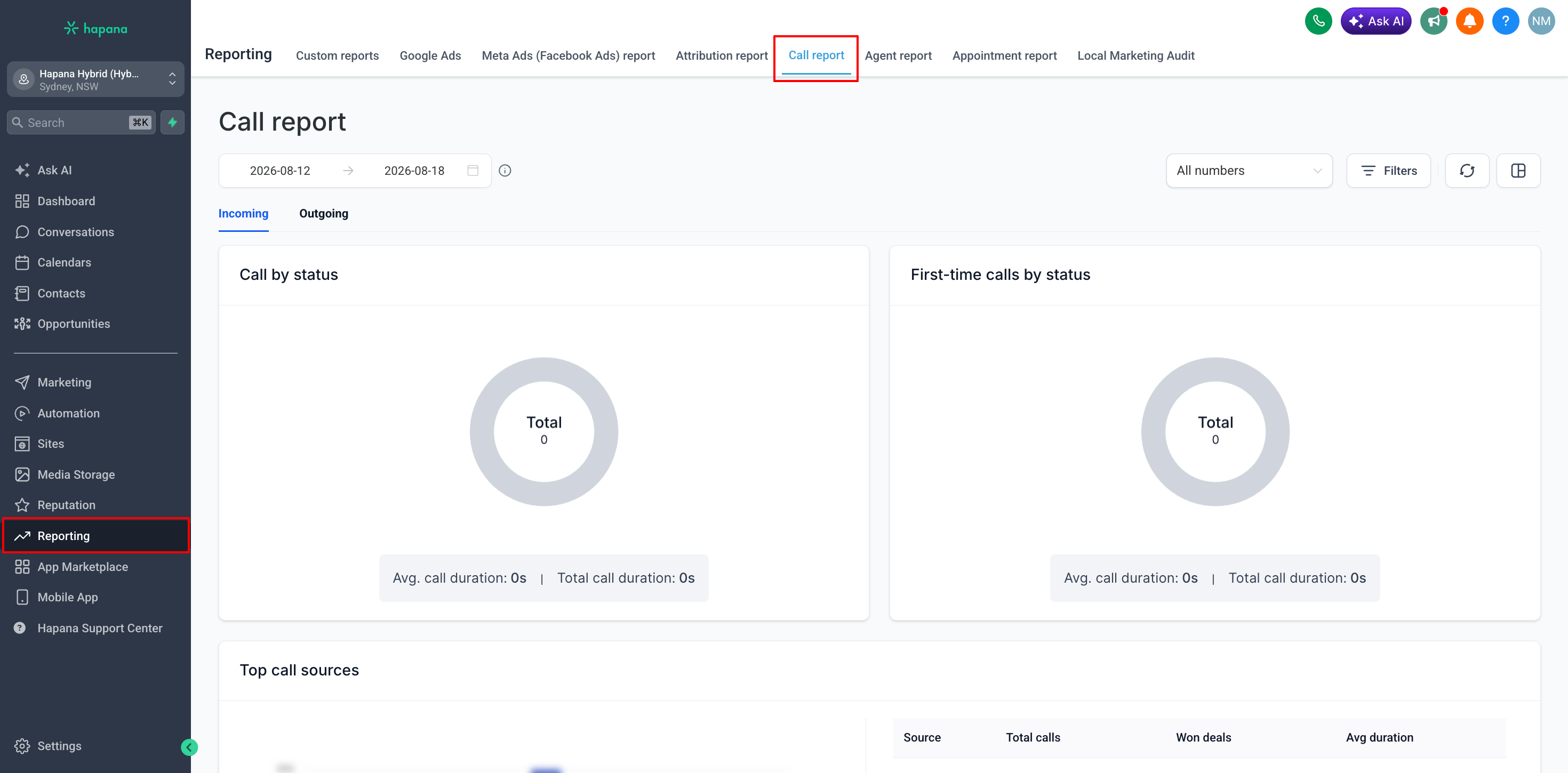Click the refresh report icon

(x=1467, y=171)
